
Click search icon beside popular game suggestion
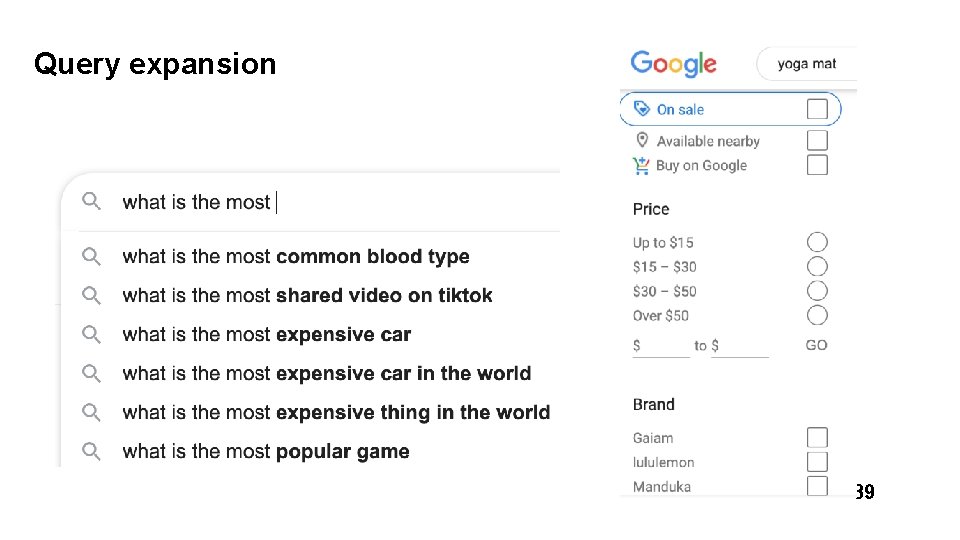(x=91, y=451)
